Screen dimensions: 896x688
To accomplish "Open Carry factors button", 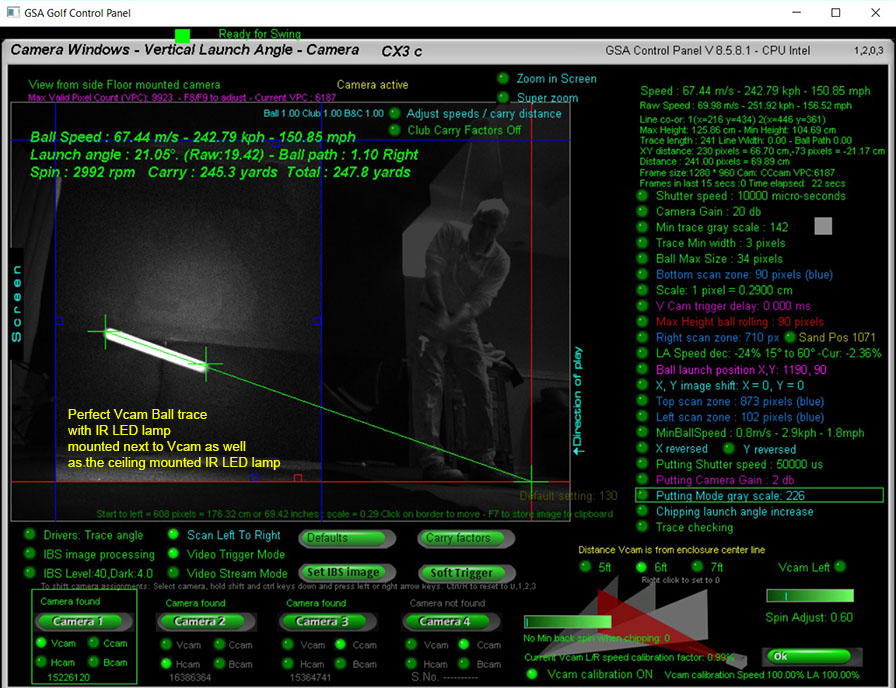I will point(466,538).
